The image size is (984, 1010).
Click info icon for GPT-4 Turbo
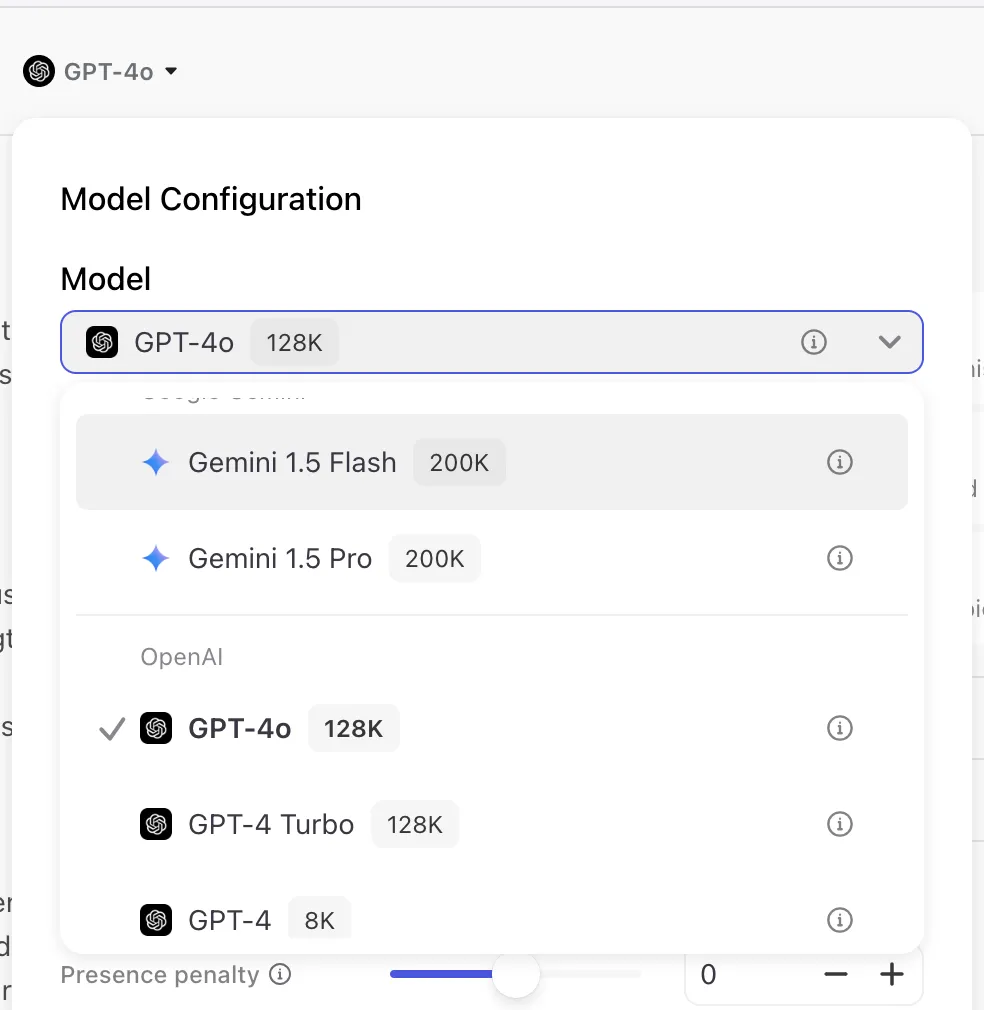click(x=840, y=824)
